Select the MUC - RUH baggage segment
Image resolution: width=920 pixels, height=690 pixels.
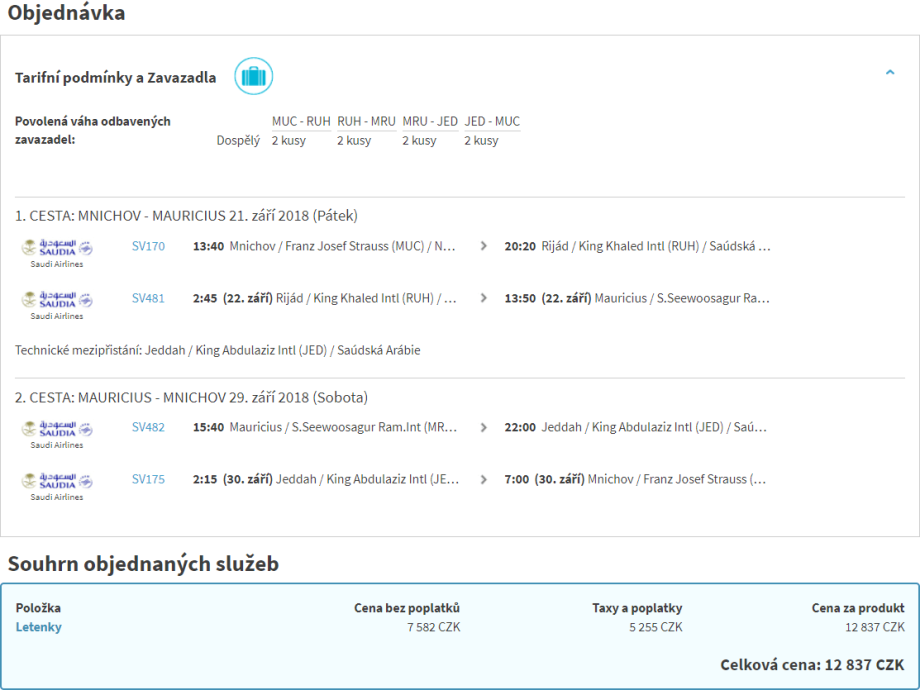301,122
